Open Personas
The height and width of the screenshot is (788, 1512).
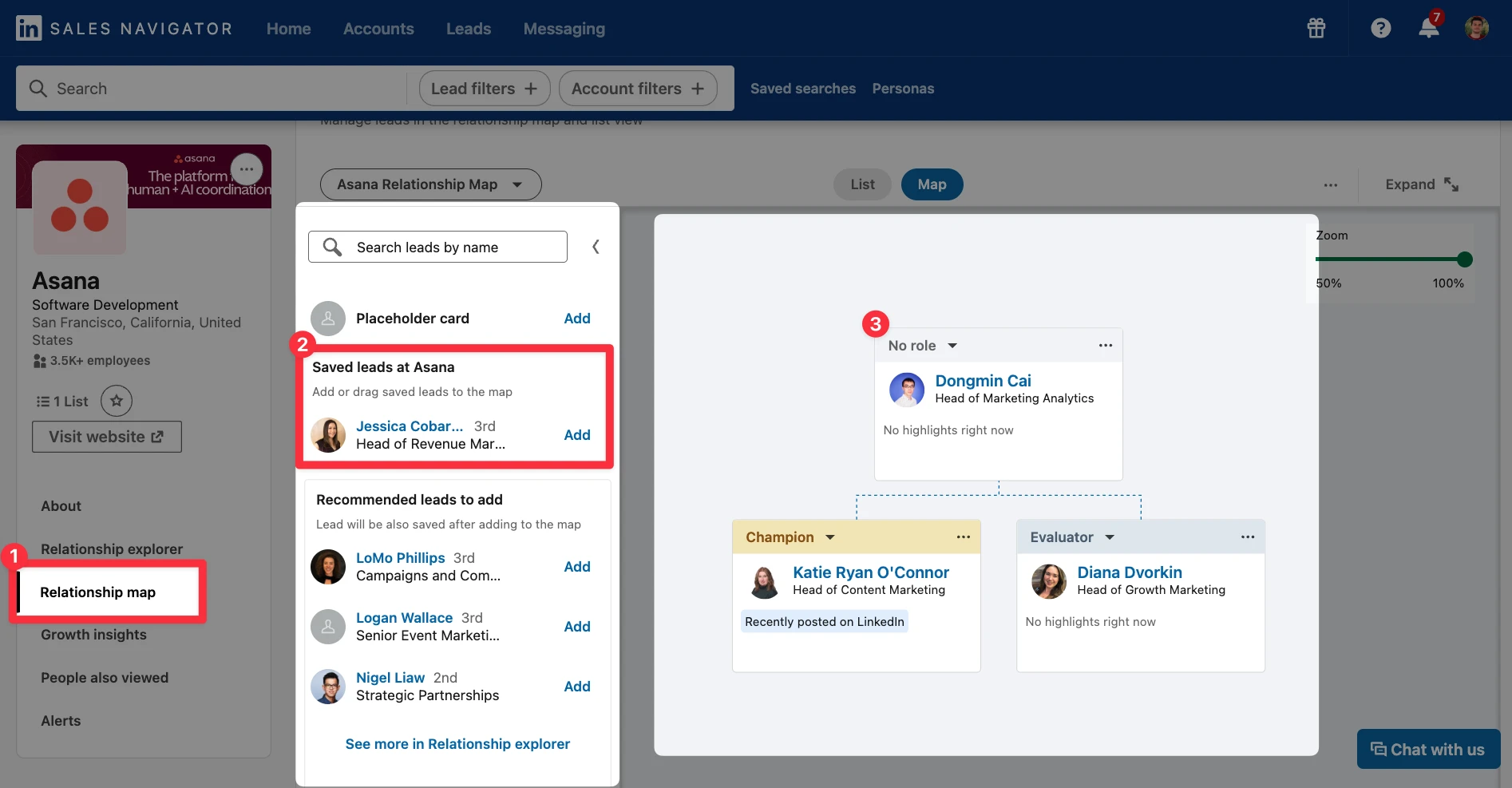pos(903,89)
